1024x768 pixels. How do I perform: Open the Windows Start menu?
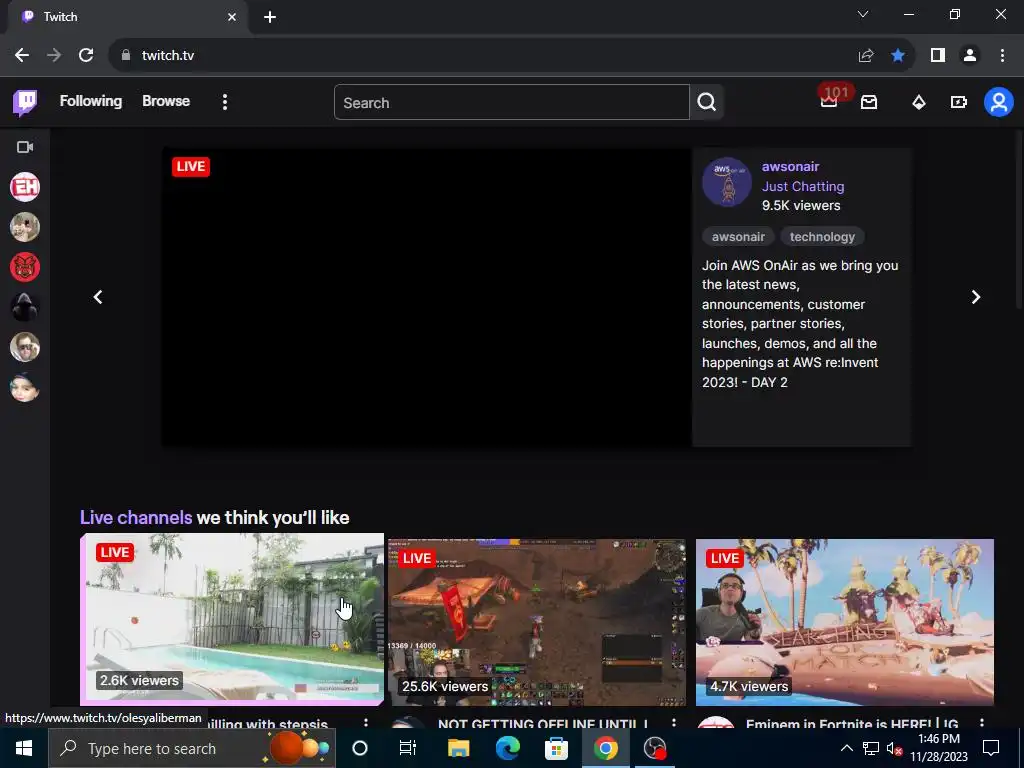(24, 748)
